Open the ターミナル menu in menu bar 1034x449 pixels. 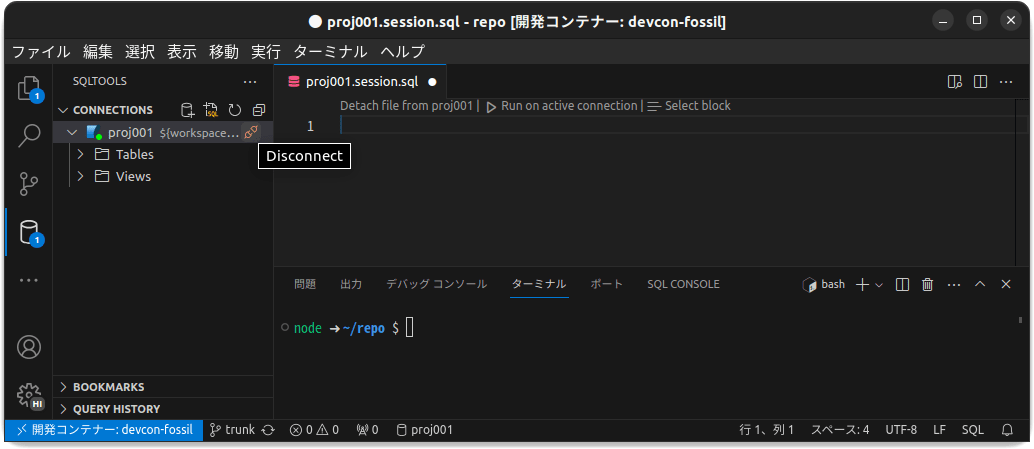(330, 52)
